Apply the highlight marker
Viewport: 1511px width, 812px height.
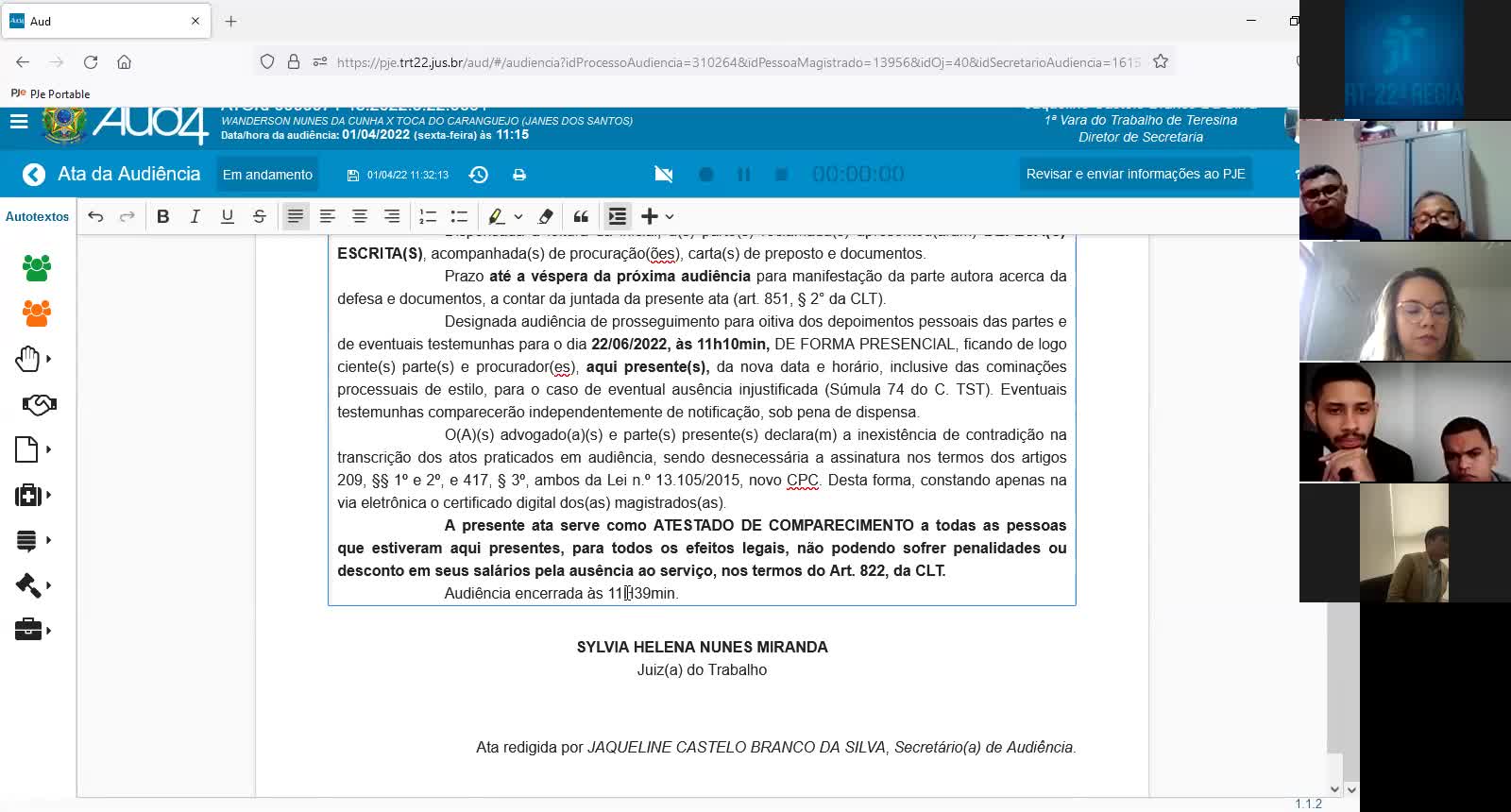point(496,216)
